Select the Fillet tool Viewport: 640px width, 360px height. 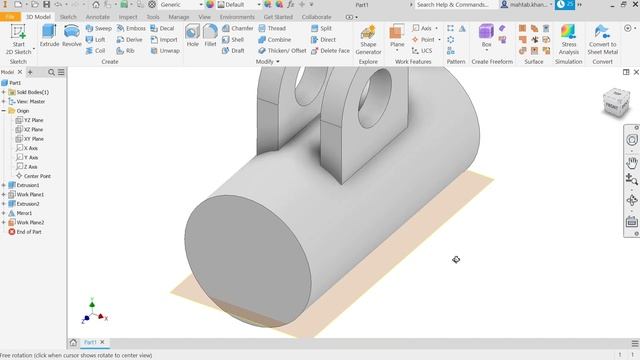pos(210,36)
